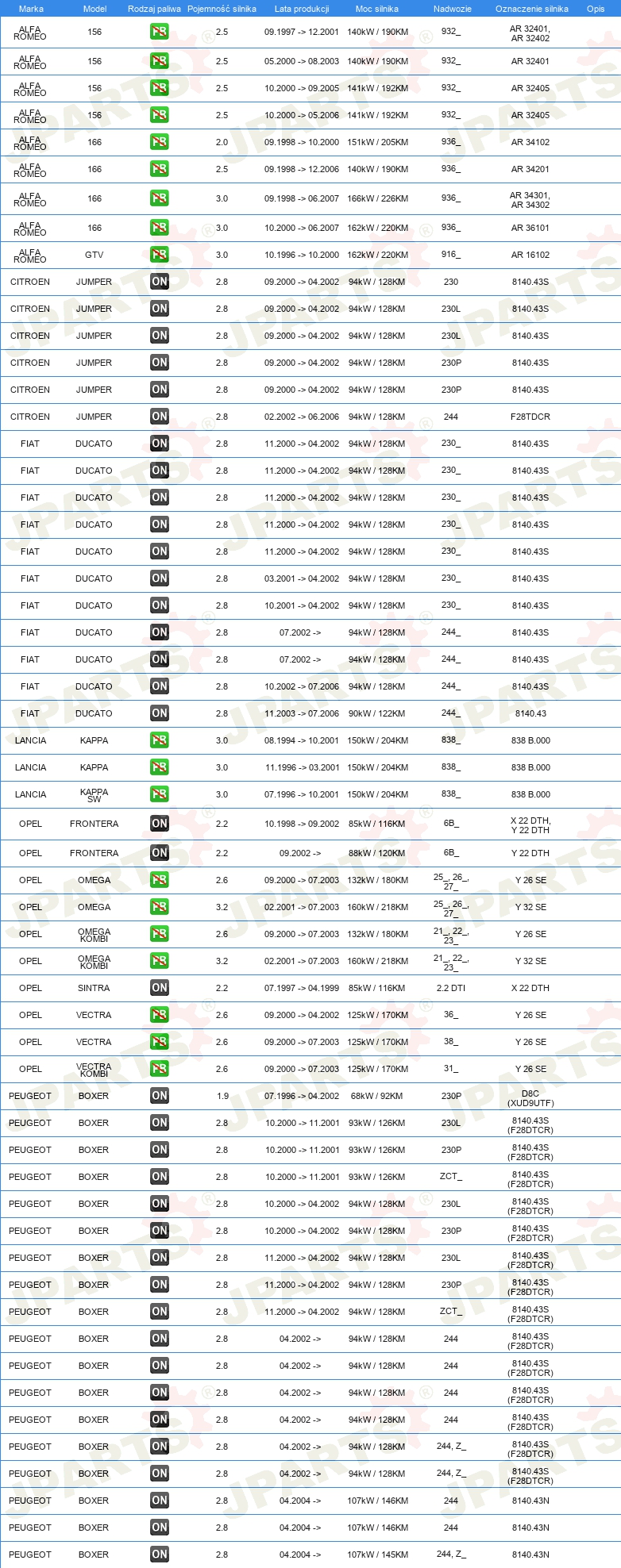Click petrol icon in AR 34201 engine row

[x=160, y=169]
